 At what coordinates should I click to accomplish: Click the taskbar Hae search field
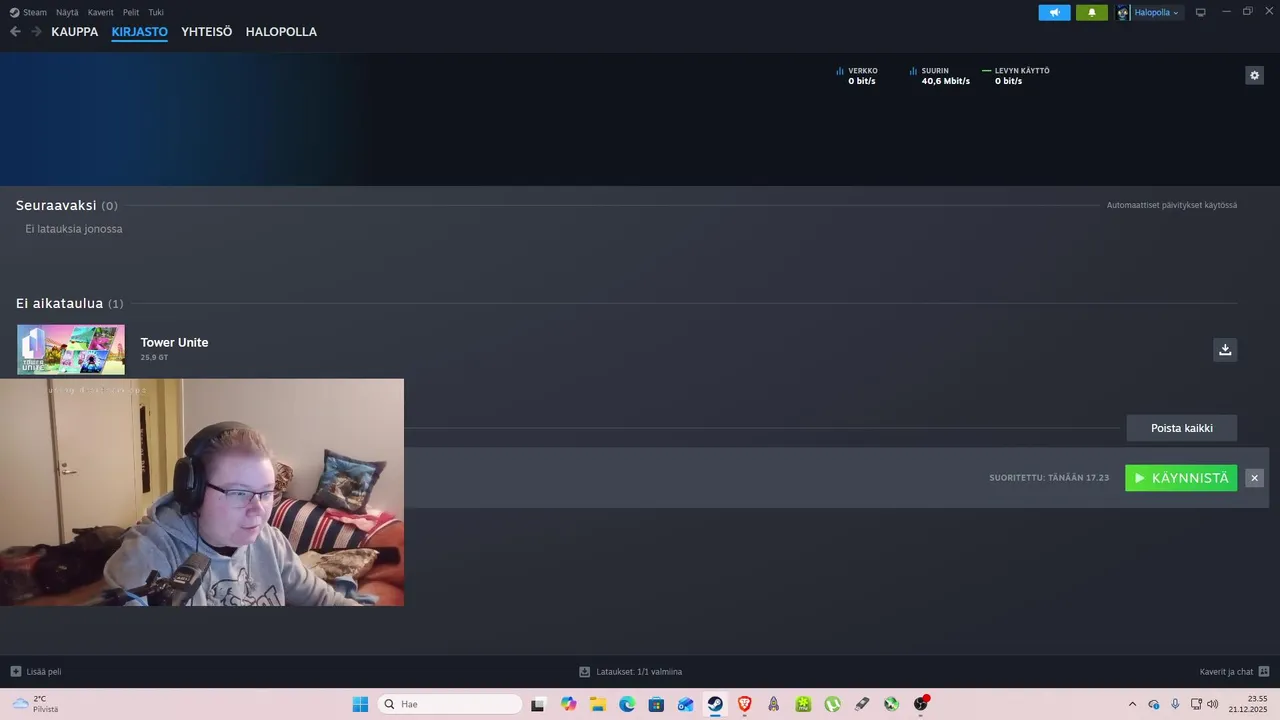click(450, 704)
